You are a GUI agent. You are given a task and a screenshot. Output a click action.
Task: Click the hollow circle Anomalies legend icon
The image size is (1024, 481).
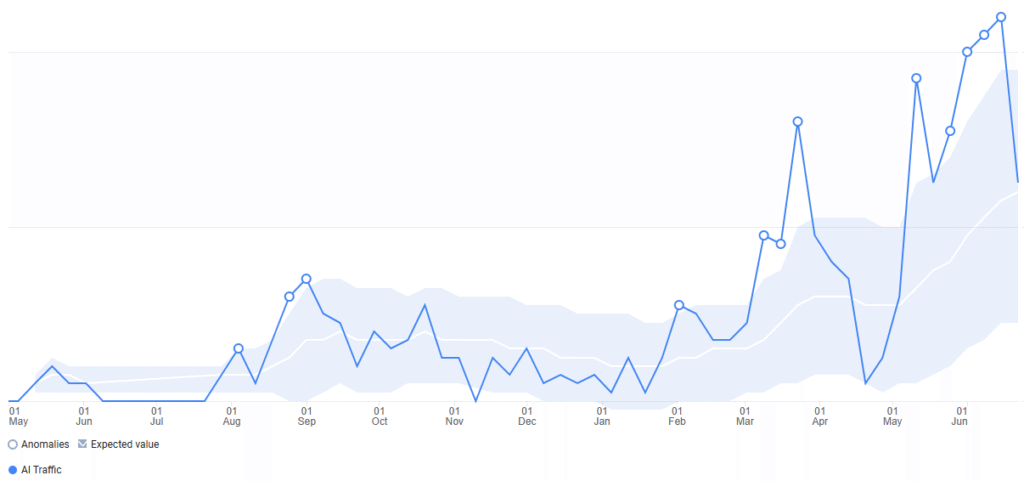(x=12, y=444)
